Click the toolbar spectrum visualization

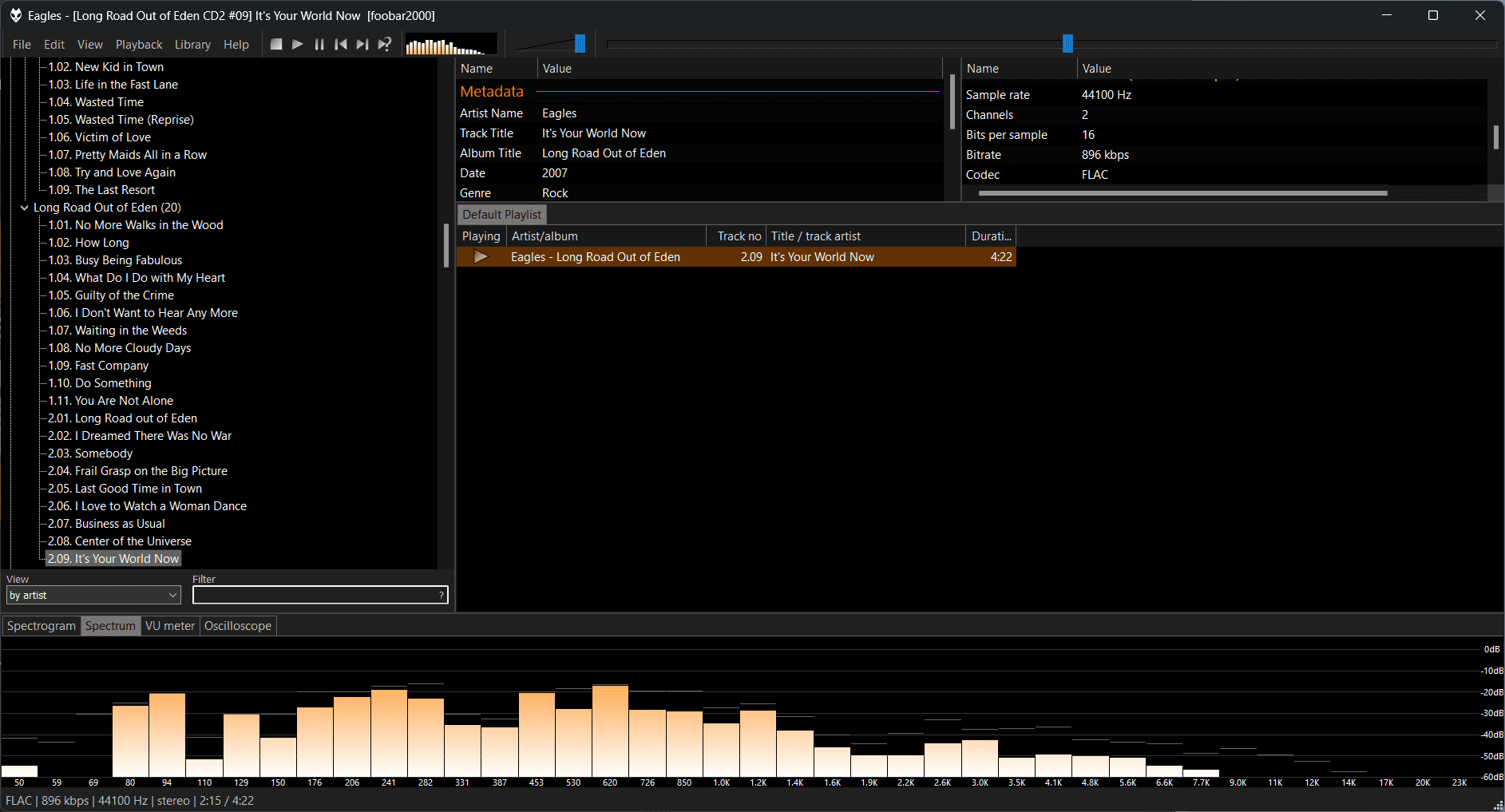pyautogui.click(x=451, y=45)
